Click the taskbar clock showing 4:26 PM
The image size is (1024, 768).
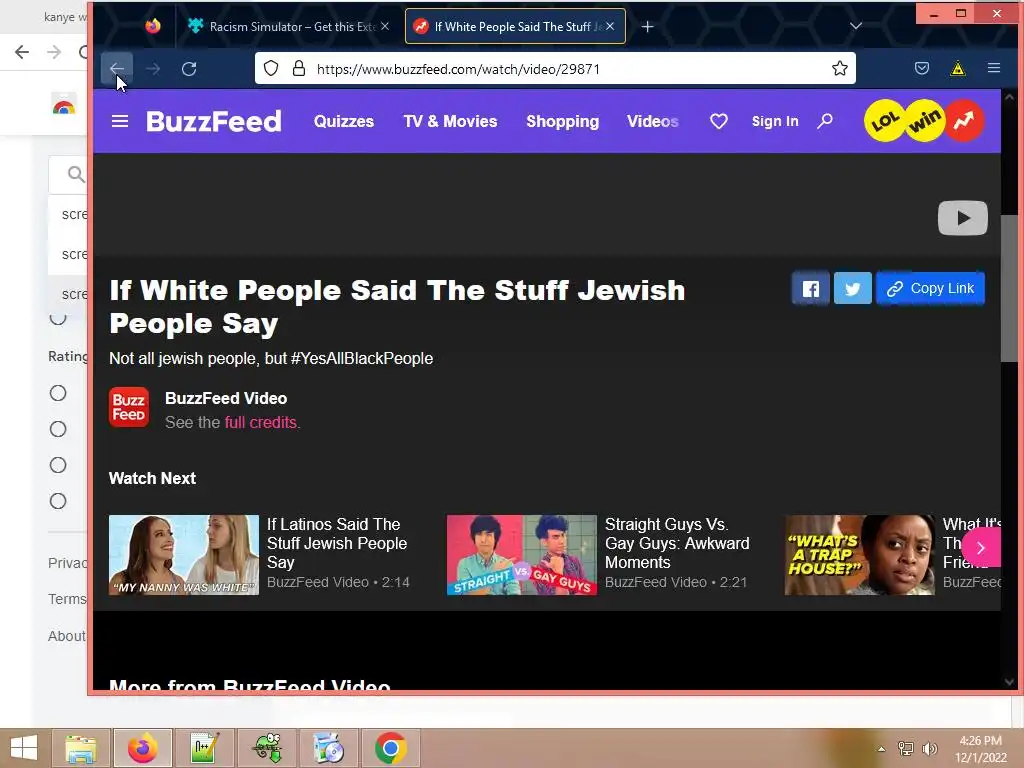point(980,748)
